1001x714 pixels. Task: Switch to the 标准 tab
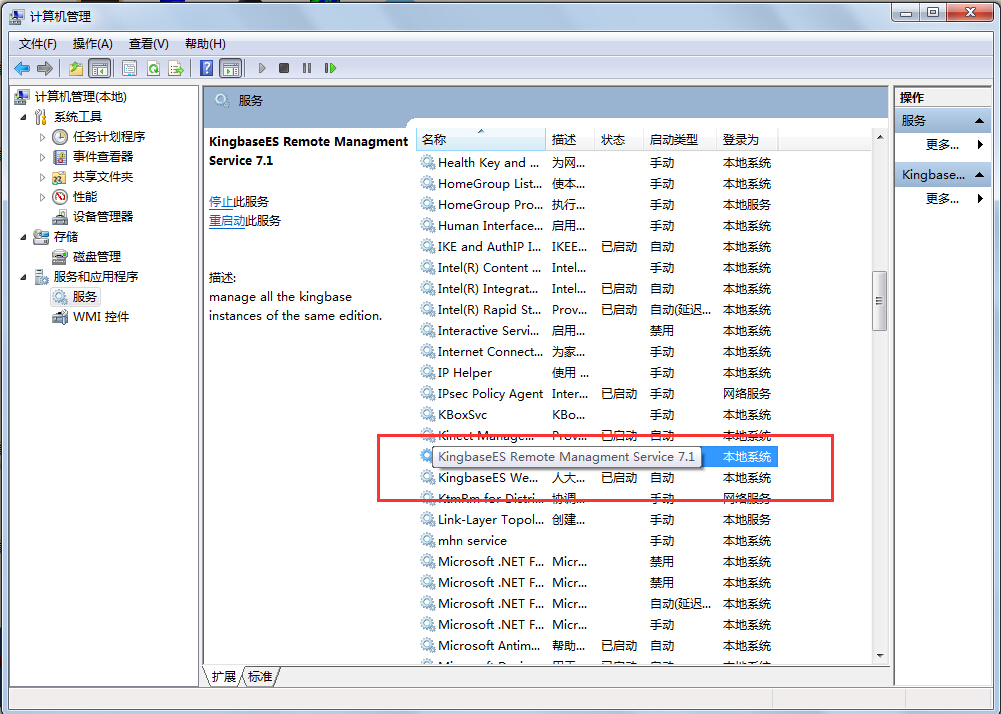pos(260,677)
